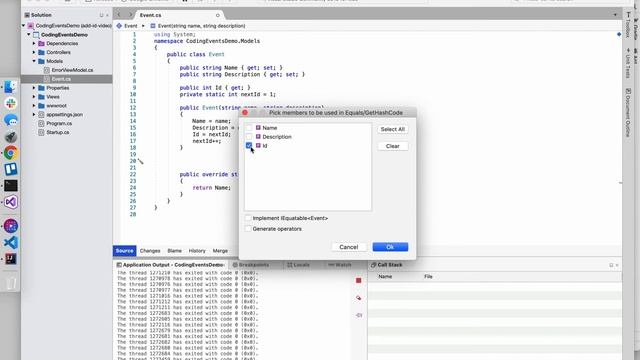Click Select All in the dialog
The width and height of the screenshot is (640, 360).
[x=393, y=129]
